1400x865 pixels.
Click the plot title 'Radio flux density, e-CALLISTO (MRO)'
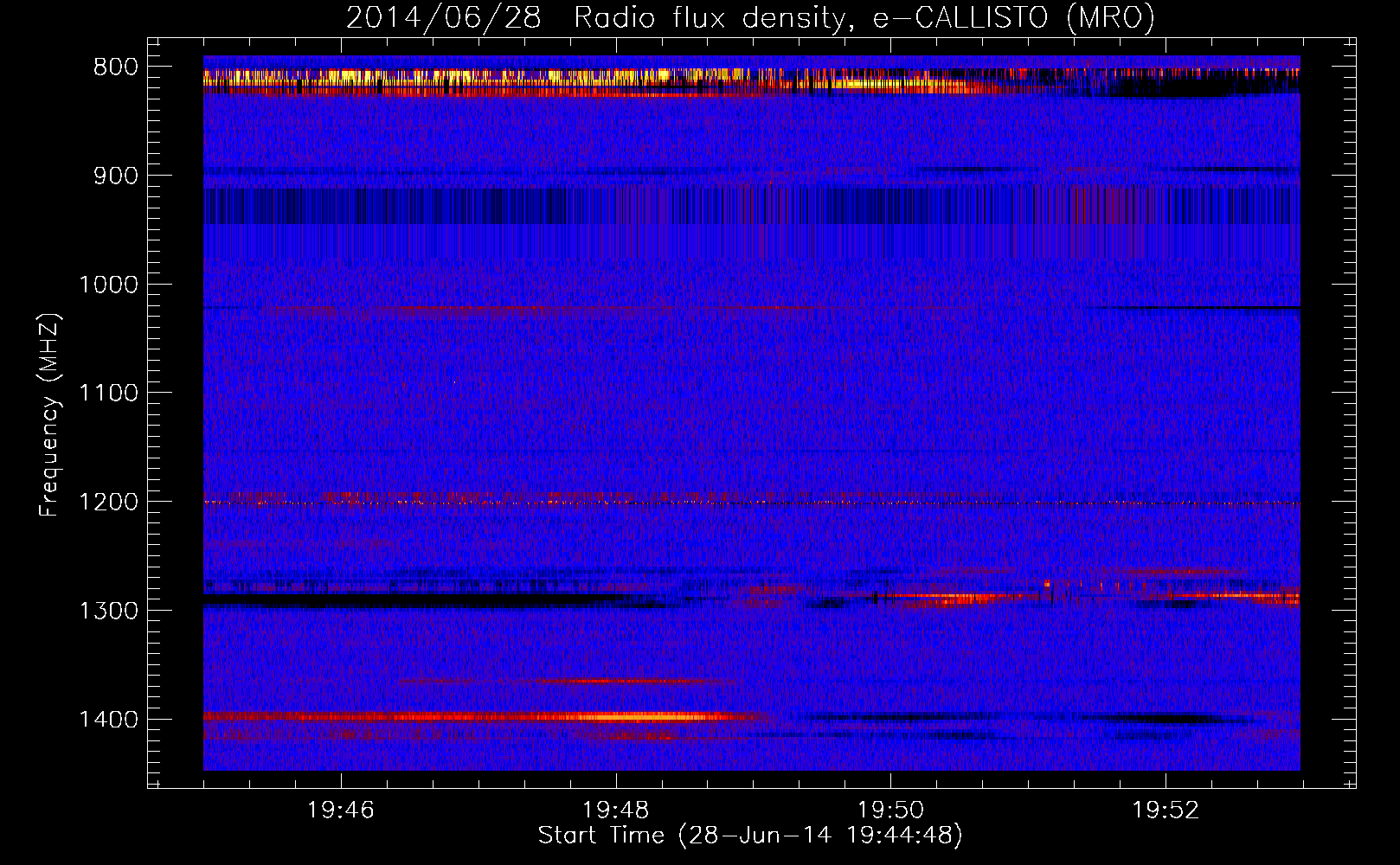click(x=864, y=18)
